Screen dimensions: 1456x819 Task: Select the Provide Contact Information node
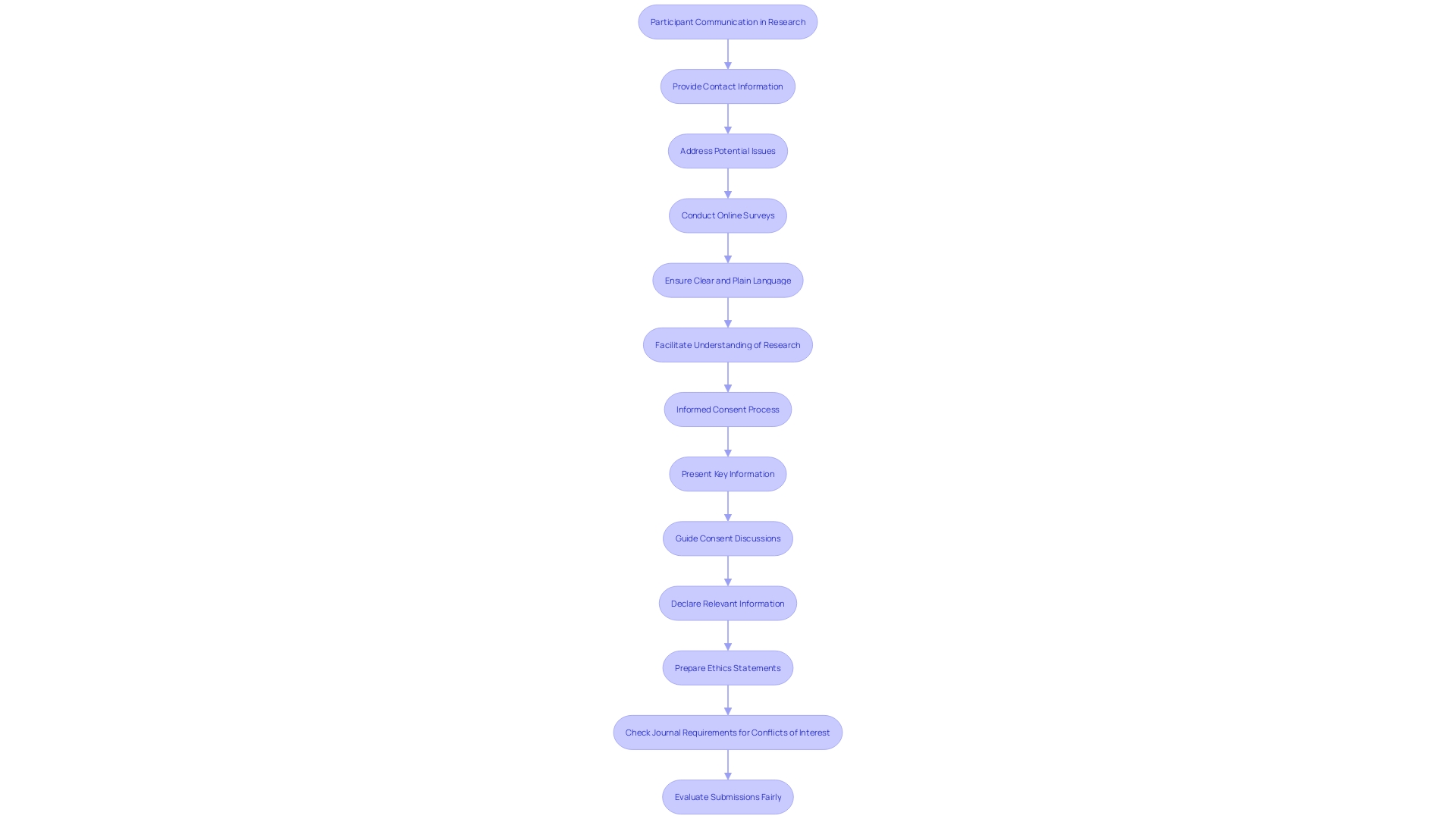(728, 86)
